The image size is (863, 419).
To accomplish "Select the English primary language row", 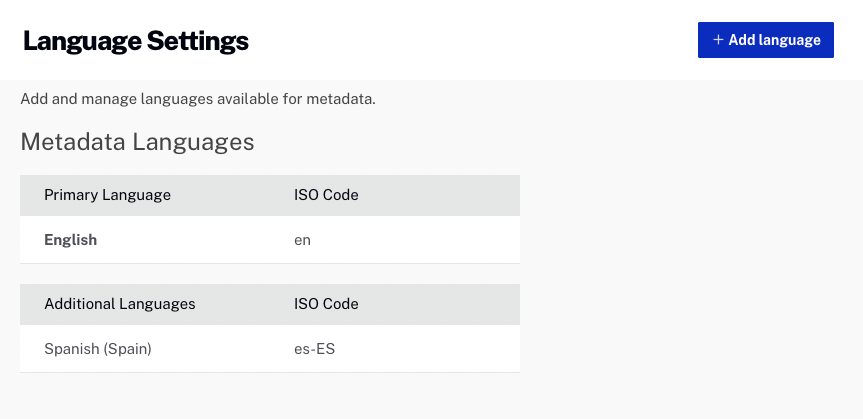I will coord(270,240).
